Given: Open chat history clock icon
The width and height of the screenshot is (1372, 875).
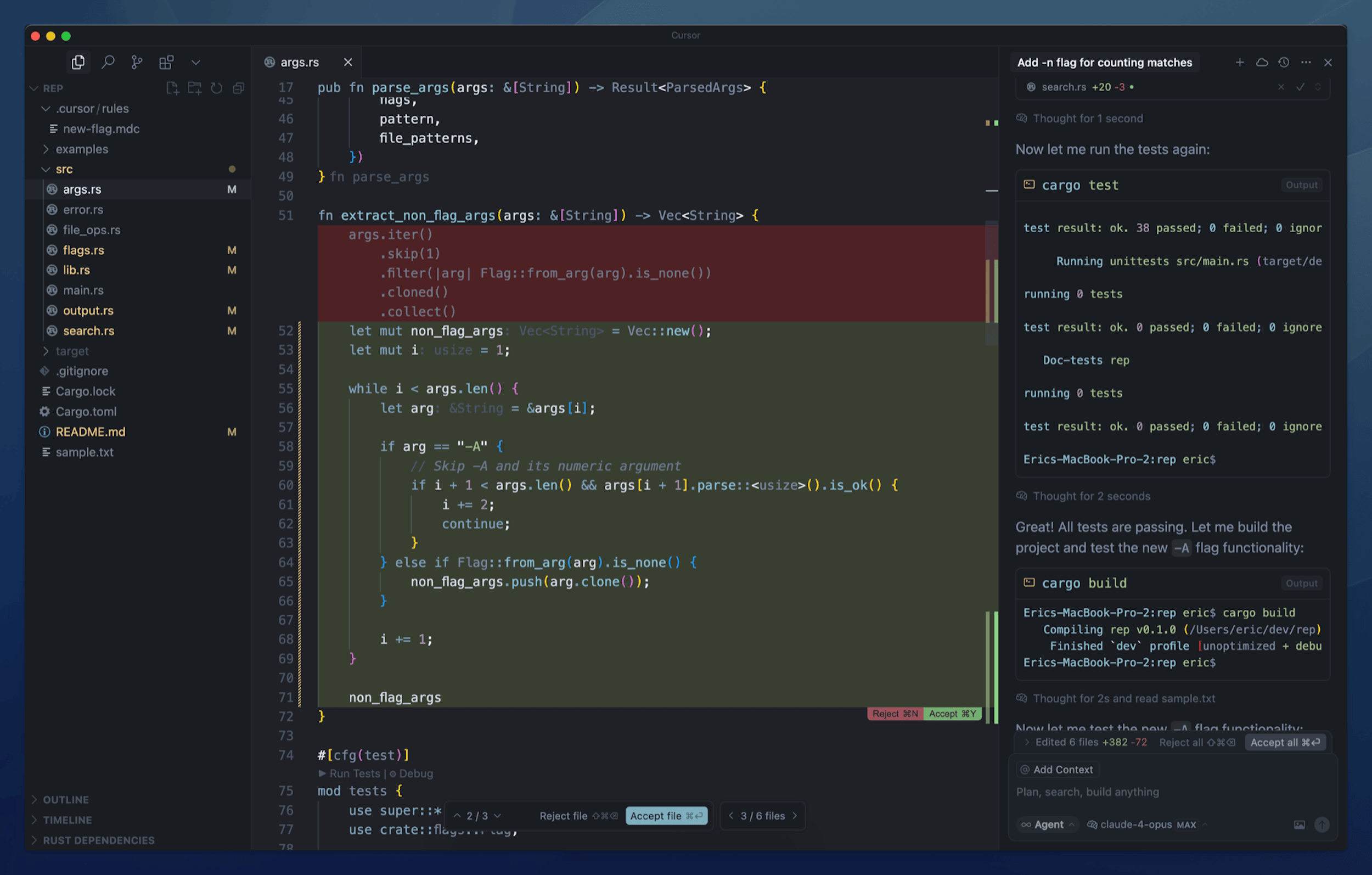Looking at the screenshot, I should (x=1283, y=62).
